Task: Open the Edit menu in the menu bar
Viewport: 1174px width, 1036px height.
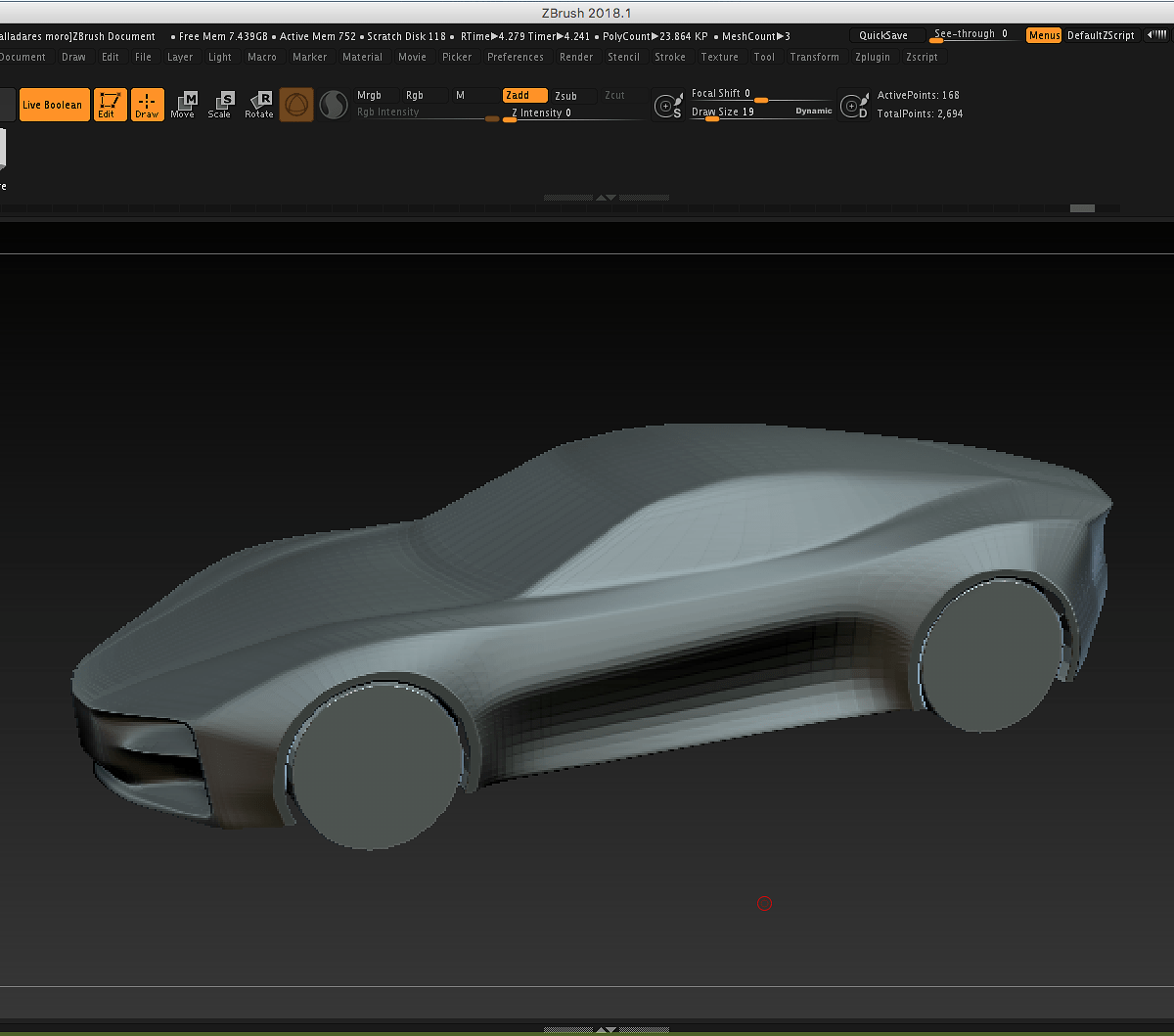Action: (111, 57)
